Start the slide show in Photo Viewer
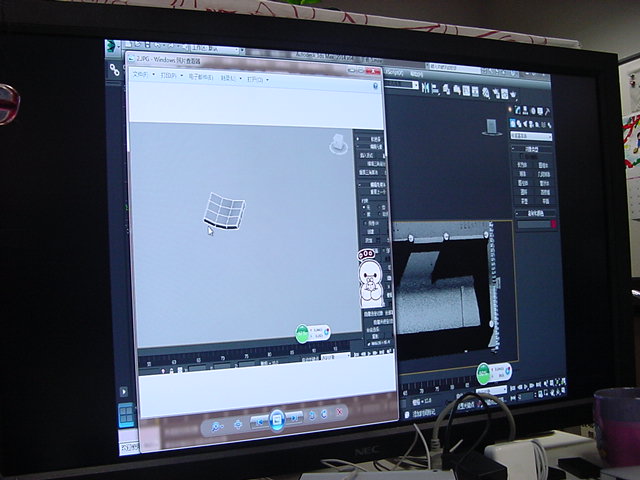 tap(277, 420)
